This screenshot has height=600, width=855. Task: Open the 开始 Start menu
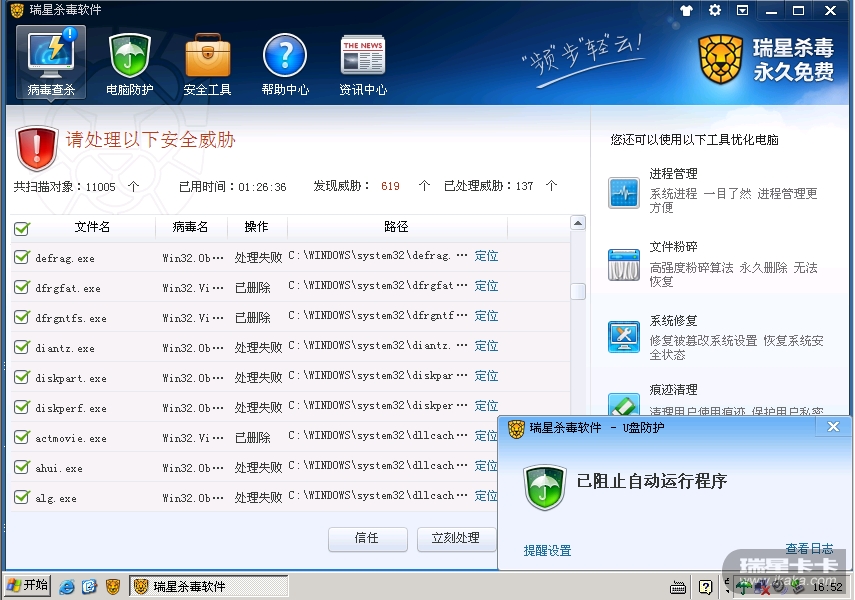point(27,586)
